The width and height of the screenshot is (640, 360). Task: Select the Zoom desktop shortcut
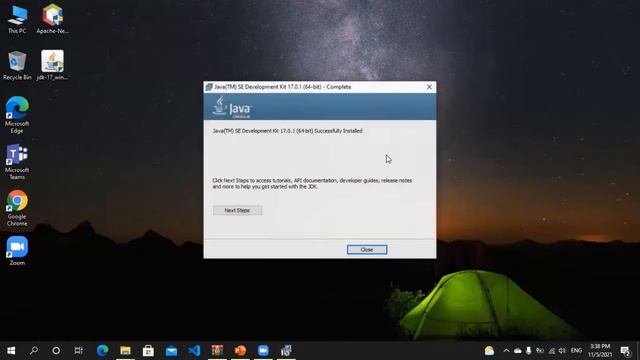click(17, 251)
